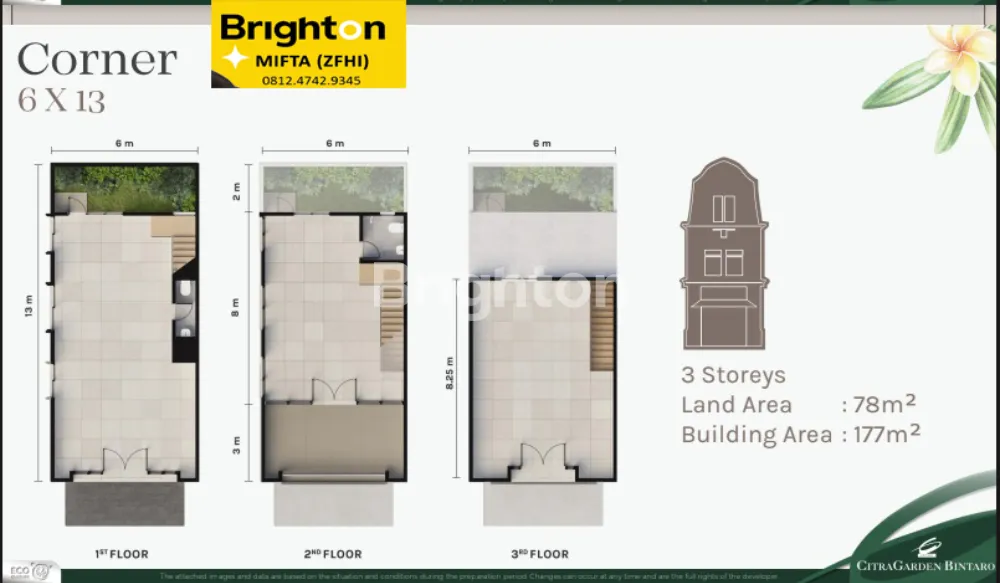Click the star icon beside MIFTA
The height and width of the screenshot is (583, 1000).
click(x=234, y=60)
